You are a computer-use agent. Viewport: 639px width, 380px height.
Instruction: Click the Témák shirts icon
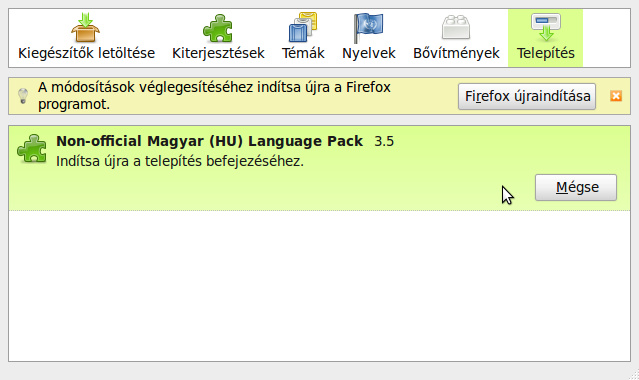303,27
